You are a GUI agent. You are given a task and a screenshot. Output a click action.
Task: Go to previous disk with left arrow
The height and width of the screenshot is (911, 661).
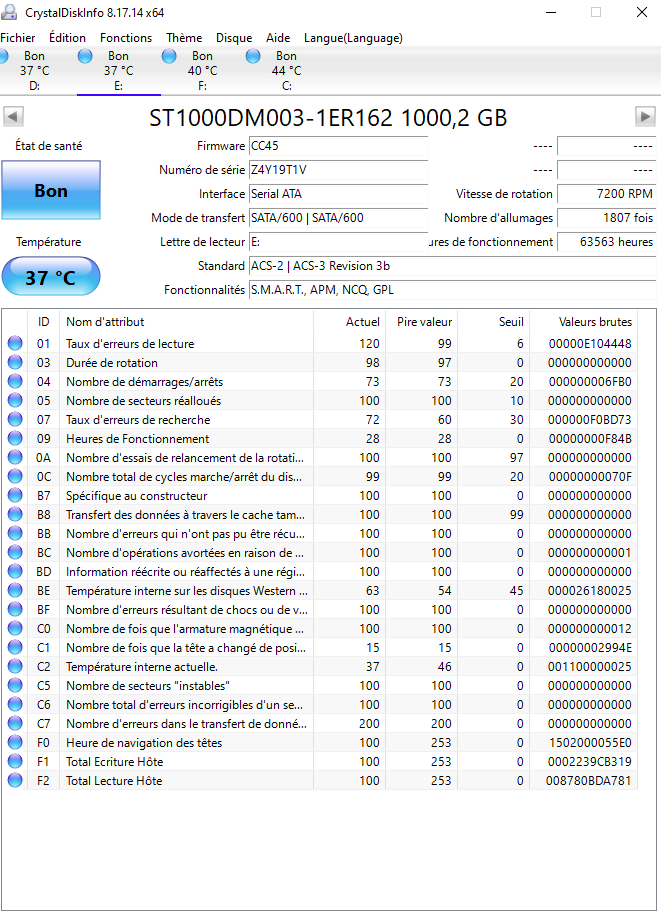[13, 116]
